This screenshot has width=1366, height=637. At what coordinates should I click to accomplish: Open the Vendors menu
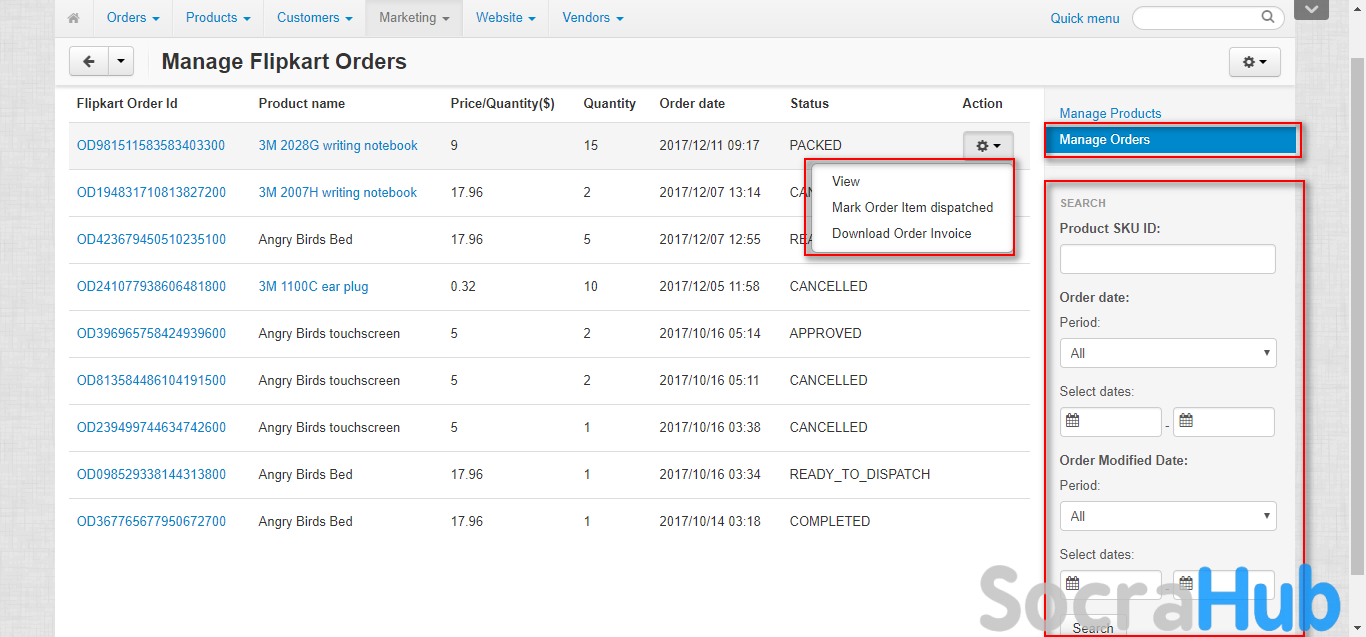click(592, 18)
